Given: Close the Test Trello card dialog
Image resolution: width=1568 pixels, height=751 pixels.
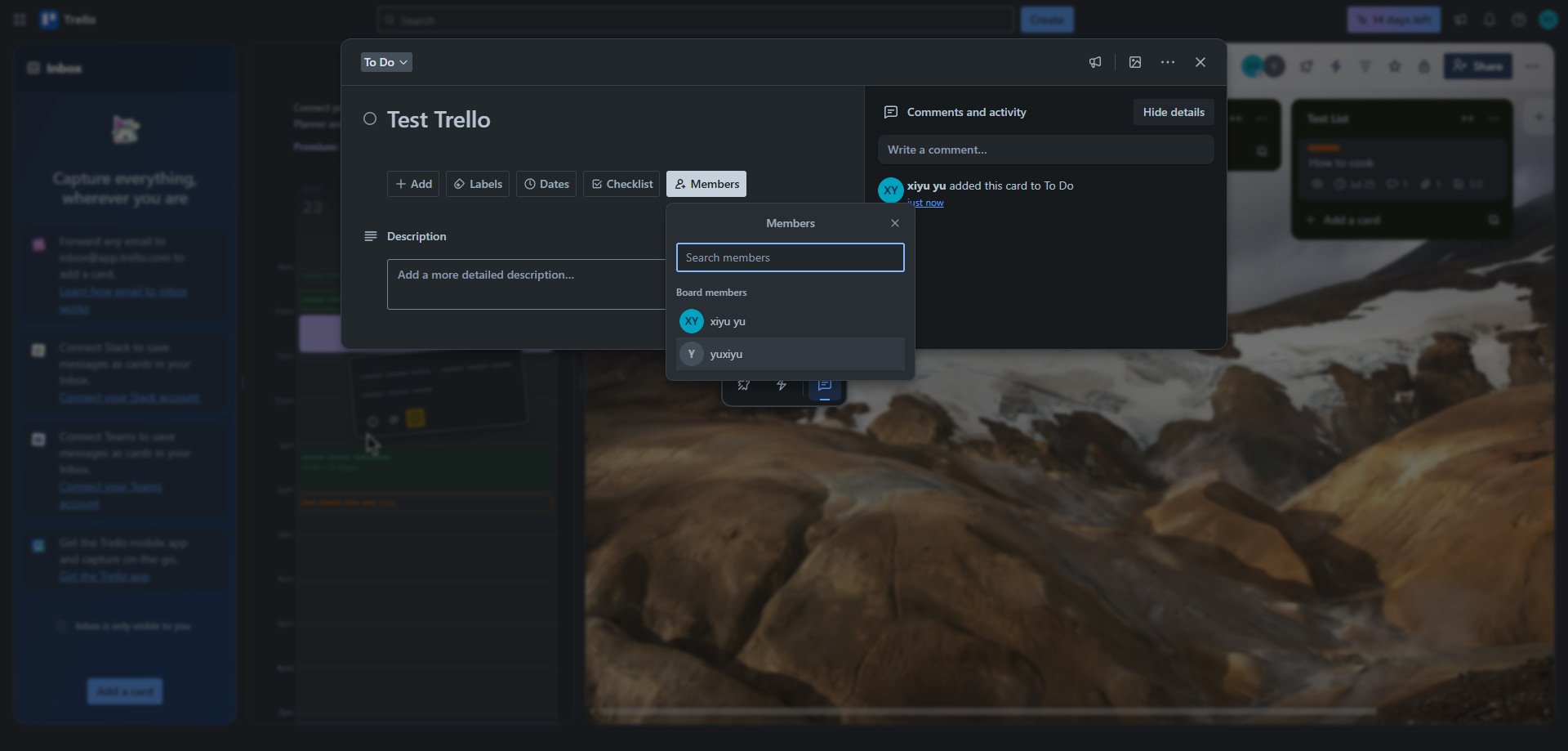Looking at the screenshot, I should coord(1200,62).
